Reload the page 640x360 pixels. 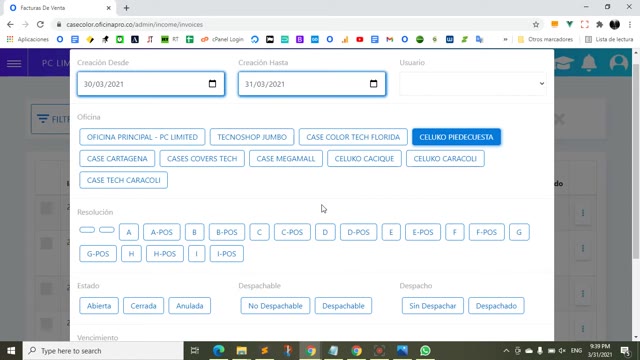click(40, 24)
